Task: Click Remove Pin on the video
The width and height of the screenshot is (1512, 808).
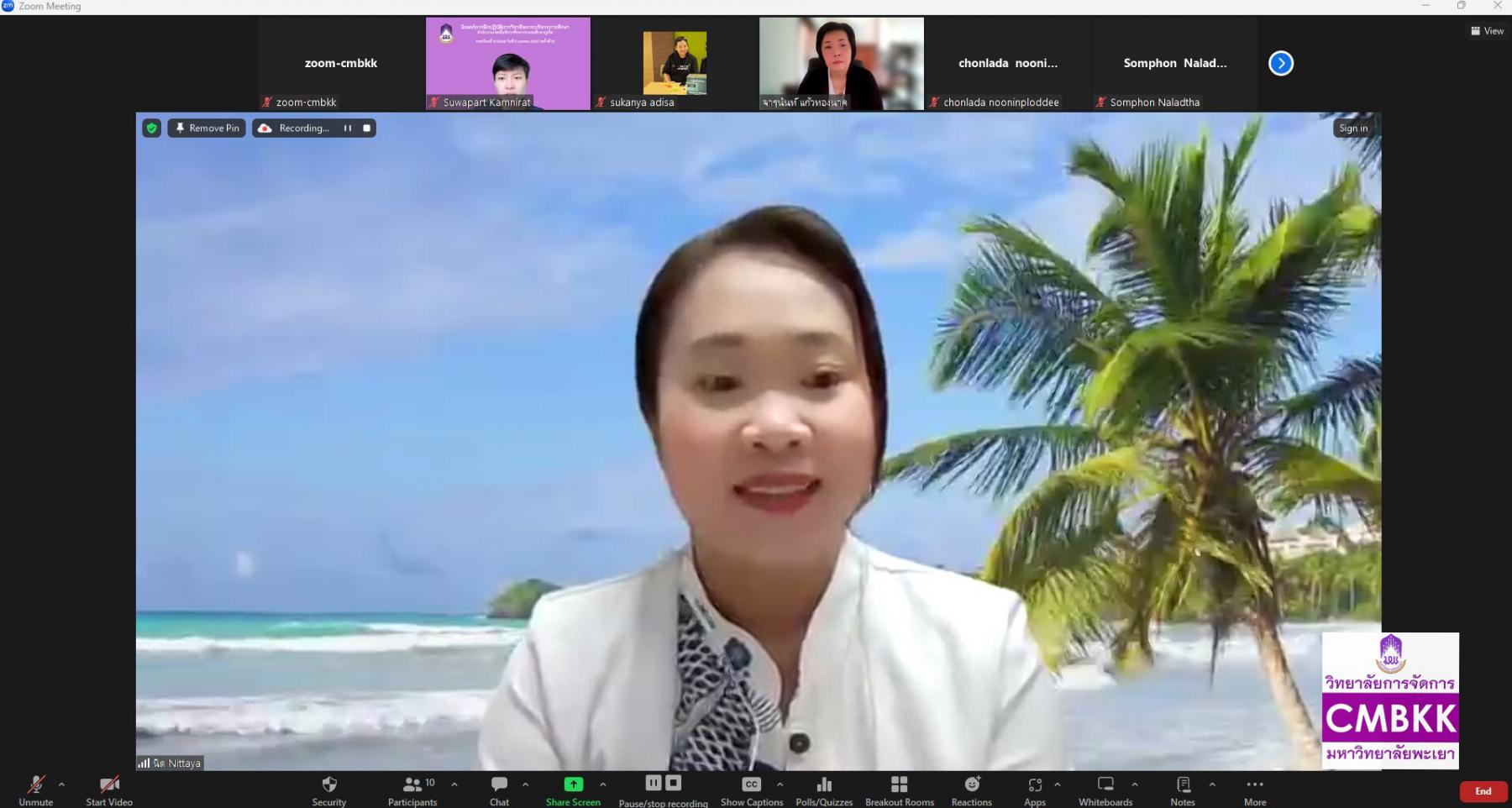Action: click(207, 128)
